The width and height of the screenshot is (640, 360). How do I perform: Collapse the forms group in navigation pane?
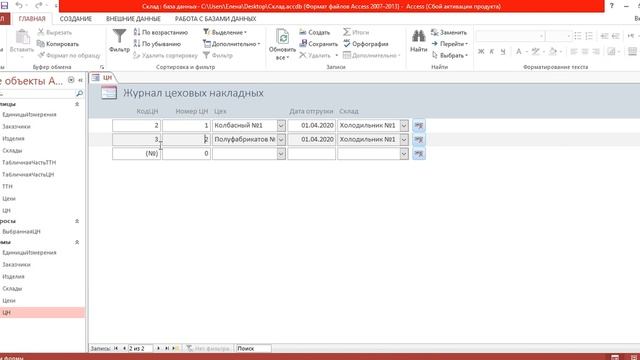tap(77, 242)
